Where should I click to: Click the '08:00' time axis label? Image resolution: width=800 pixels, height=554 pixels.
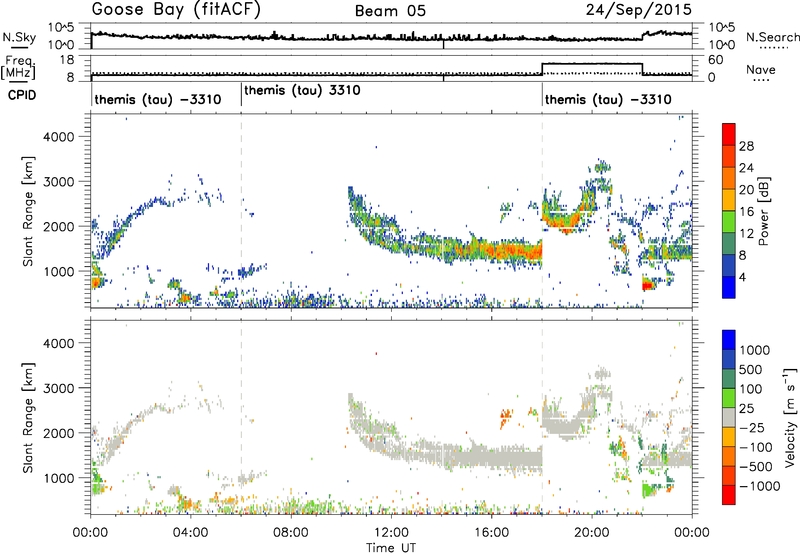(x=290, y=533)
